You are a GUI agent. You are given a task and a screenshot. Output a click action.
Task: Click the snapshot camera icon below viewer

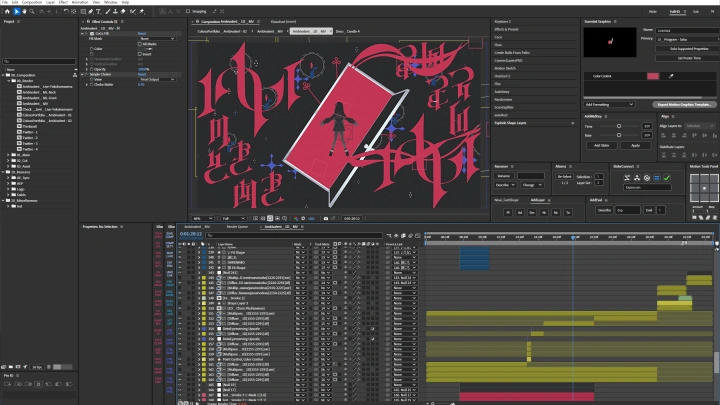[x=326, y=219]
